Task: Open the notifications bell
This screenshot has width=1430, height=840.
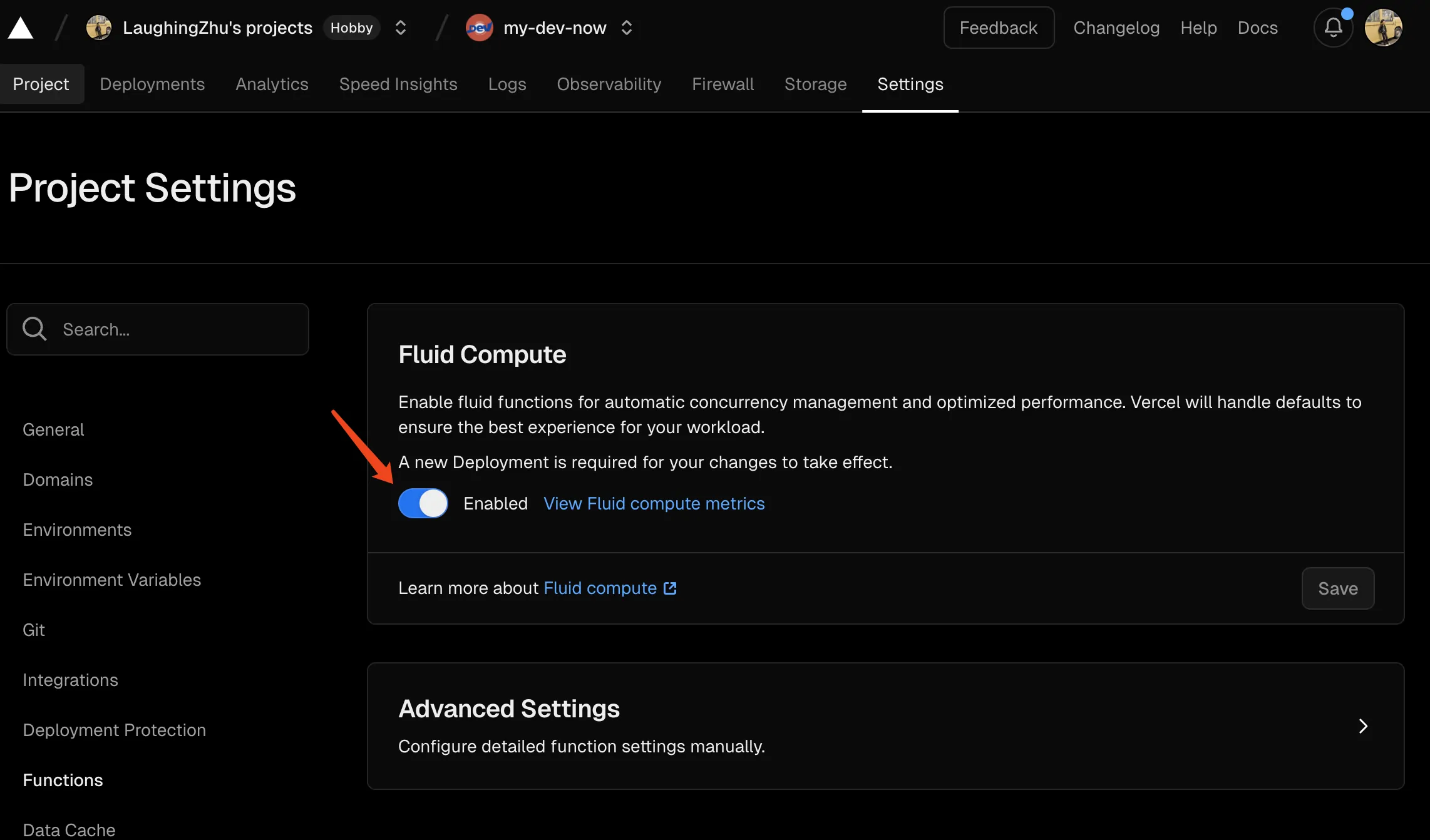Action: 1334,28
